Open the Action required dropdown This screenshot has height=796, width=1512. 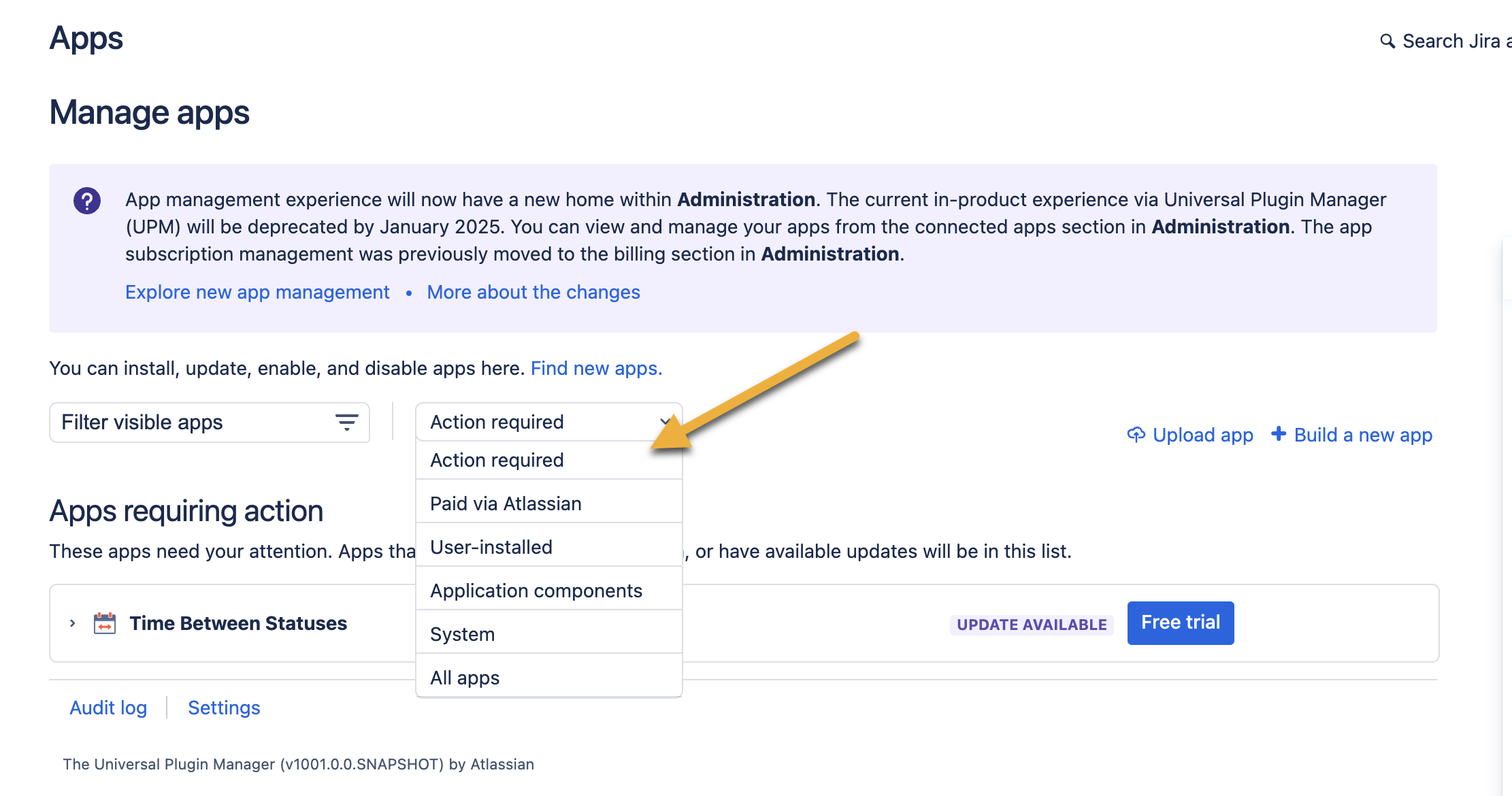[548, 422]
